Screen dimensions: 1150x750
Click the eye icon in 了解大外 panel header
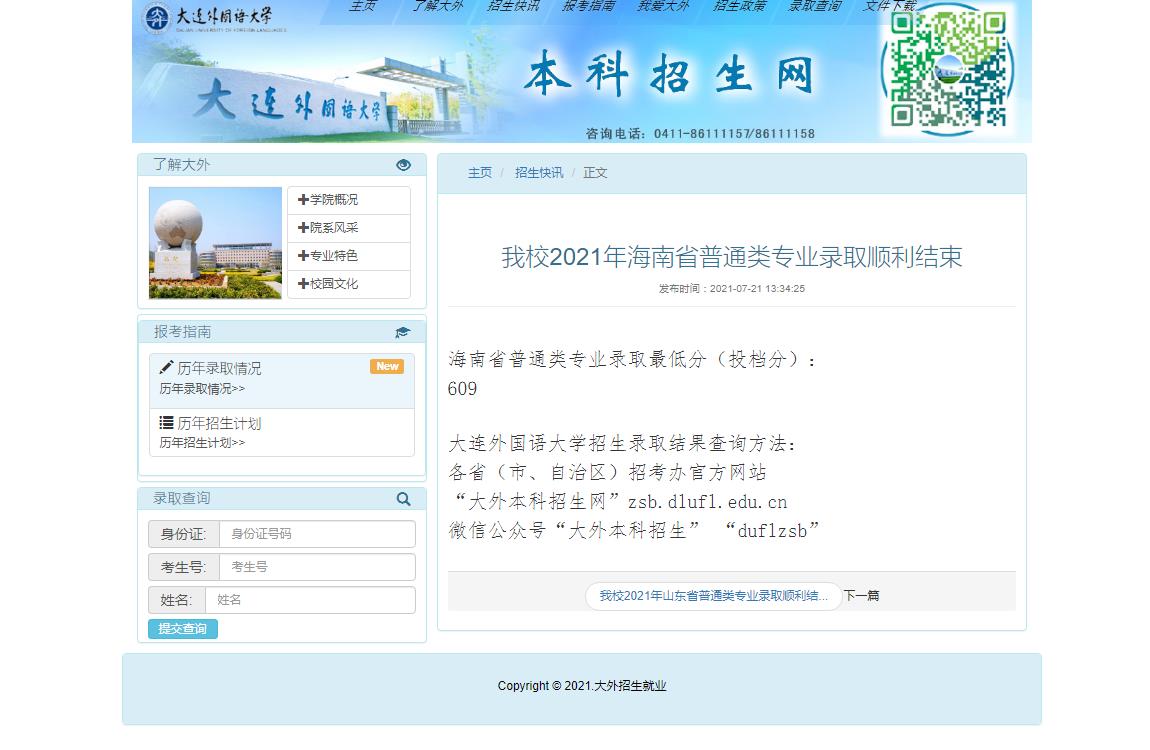403,165
